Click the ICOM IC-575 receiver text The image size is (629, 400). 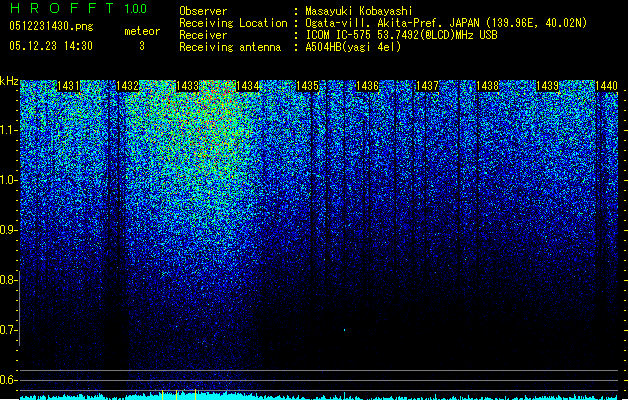pyautogui.click(x=401, y=35)
